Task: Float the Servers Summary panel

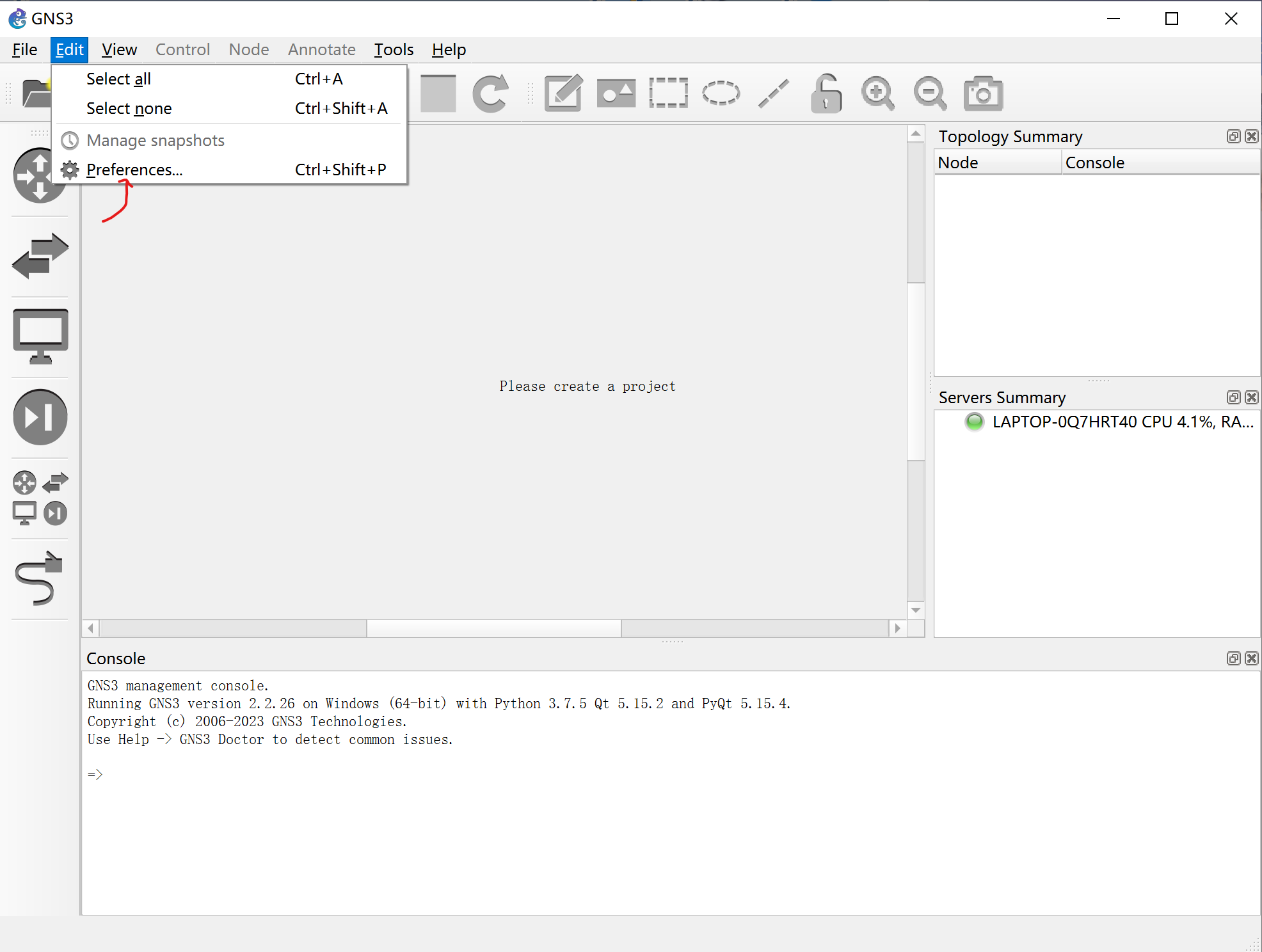Action: (x=1233, y=397)
